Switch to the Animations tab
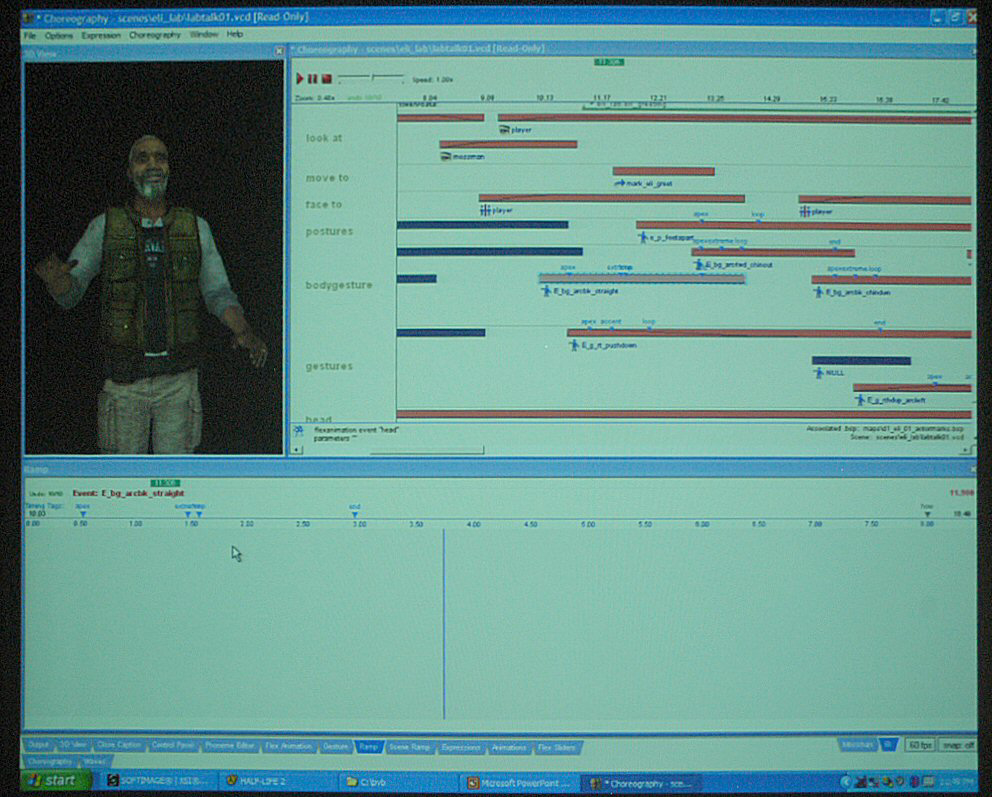 tap(509, 748)
